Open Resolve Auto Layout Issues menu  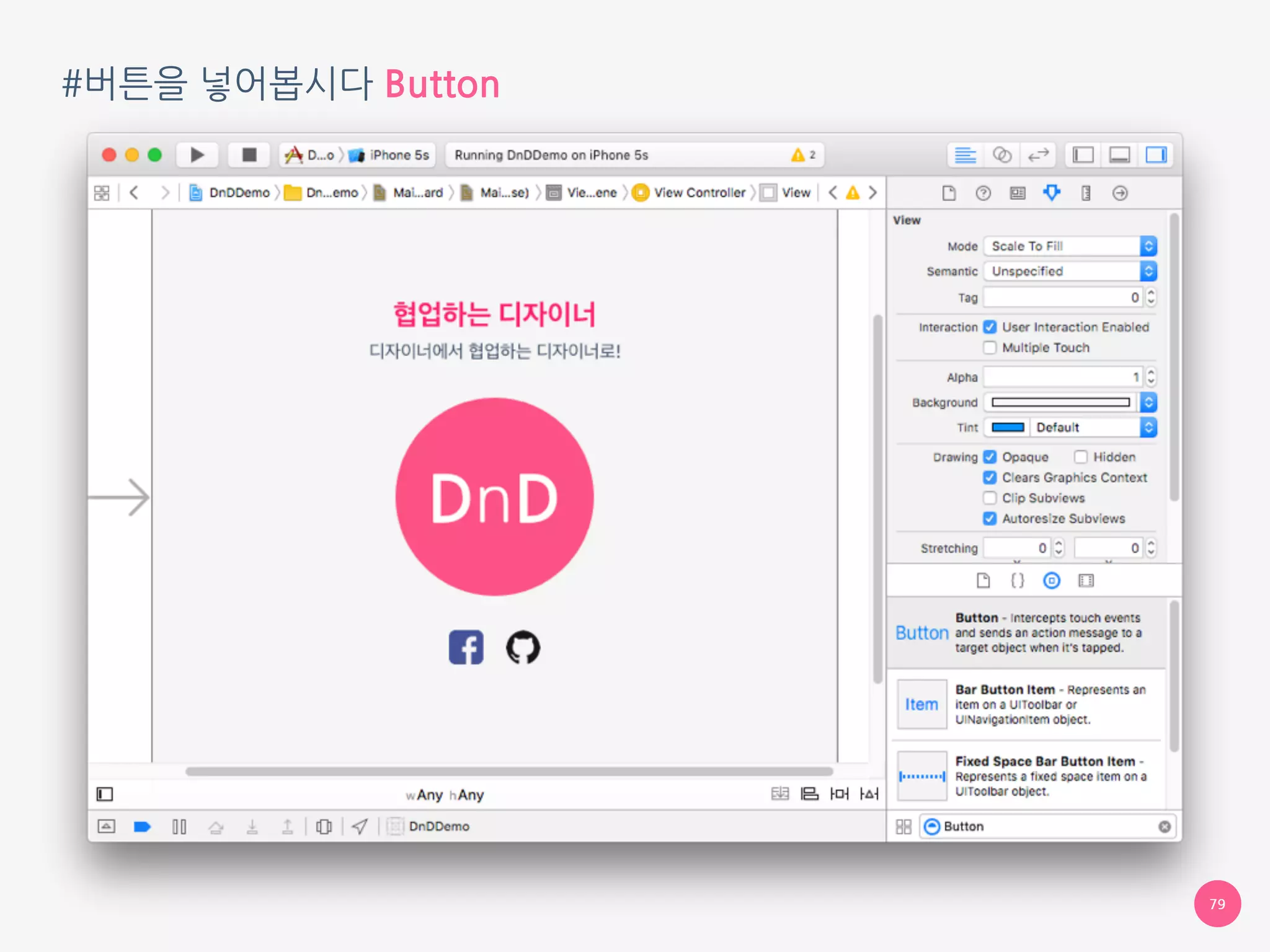coord(869,794)
